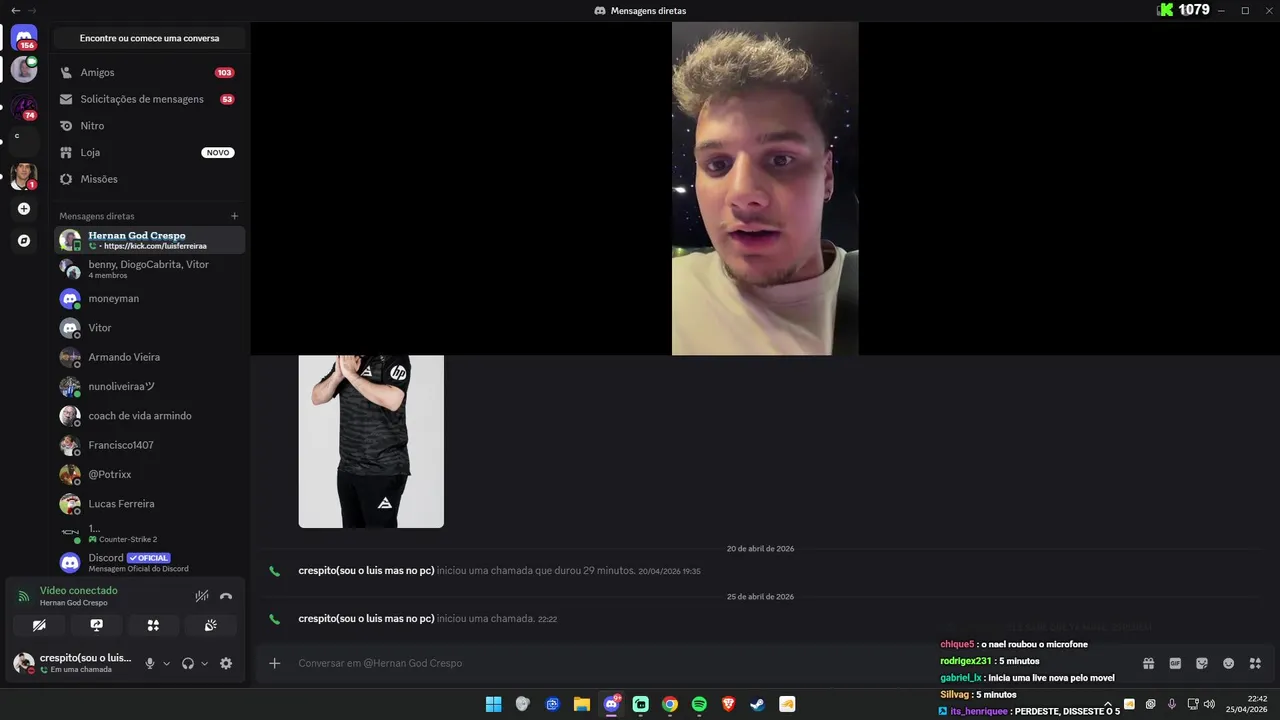This screenshot has width=1280, height=720.
Task: Open Solicitações de mensagens
Action: 149,99
